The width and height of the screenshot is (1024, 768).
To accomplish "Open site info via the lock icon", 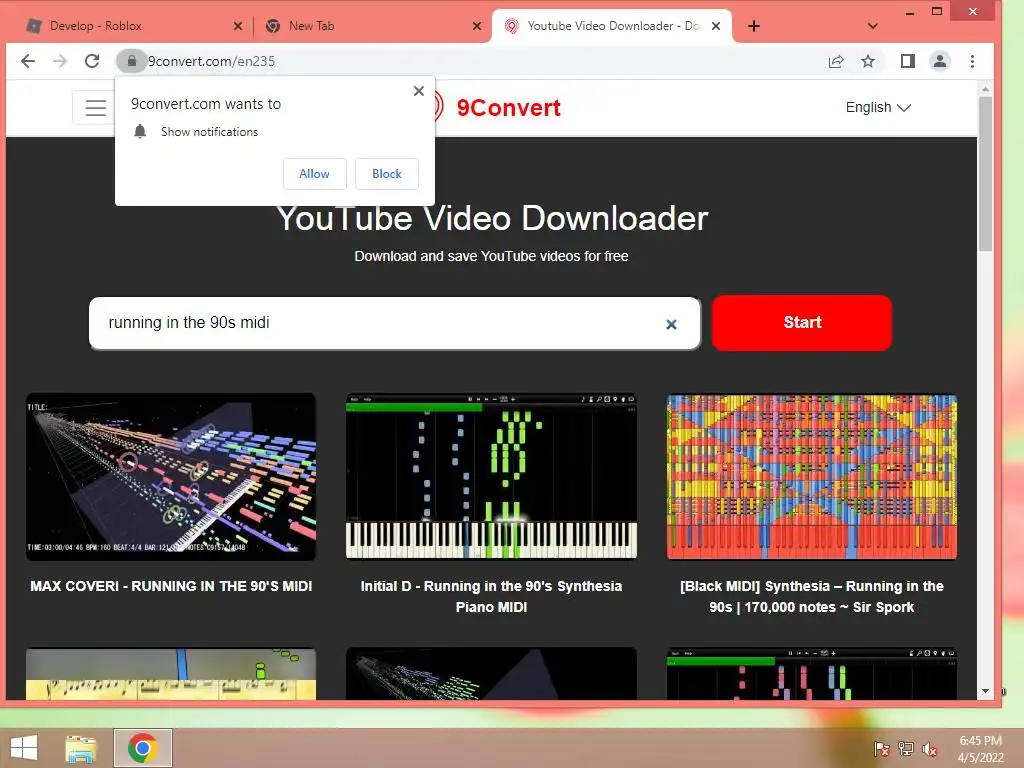I will click(131, 61).
